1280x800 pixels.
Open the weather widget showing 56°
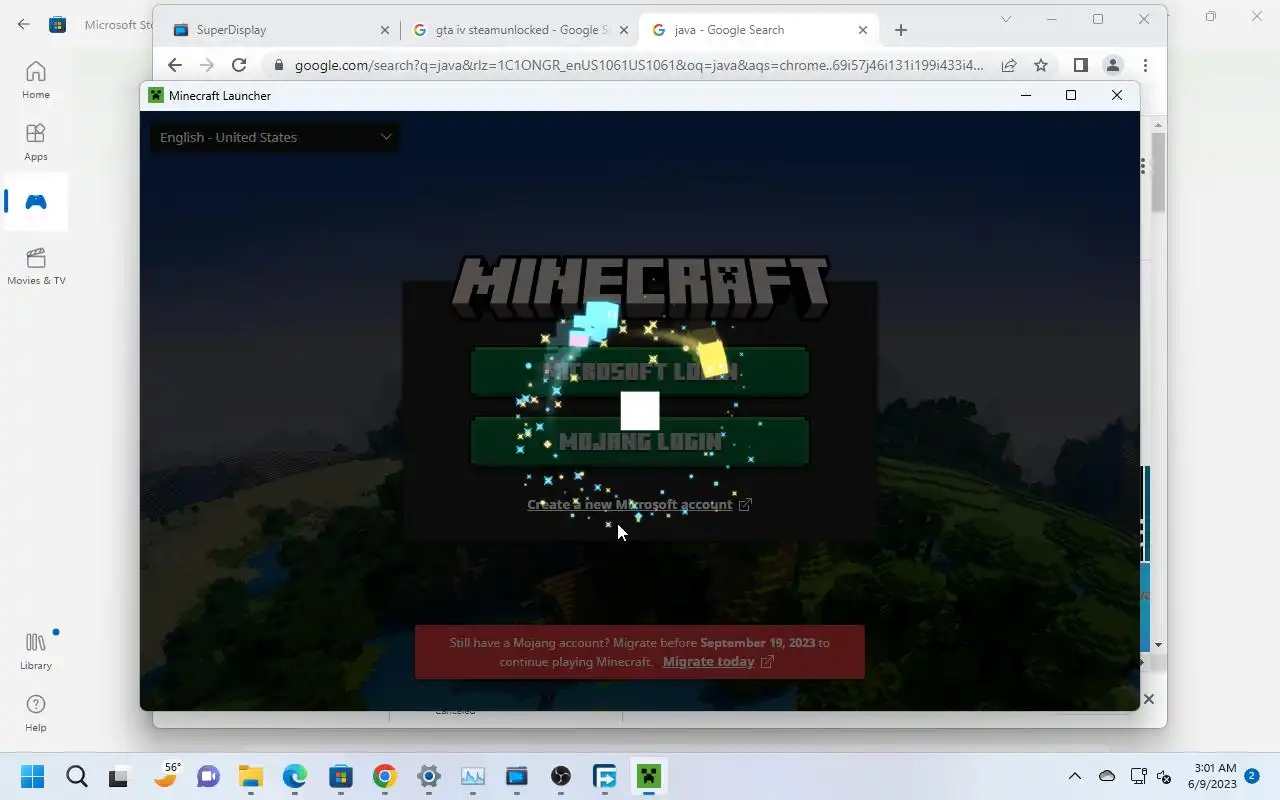167,775
